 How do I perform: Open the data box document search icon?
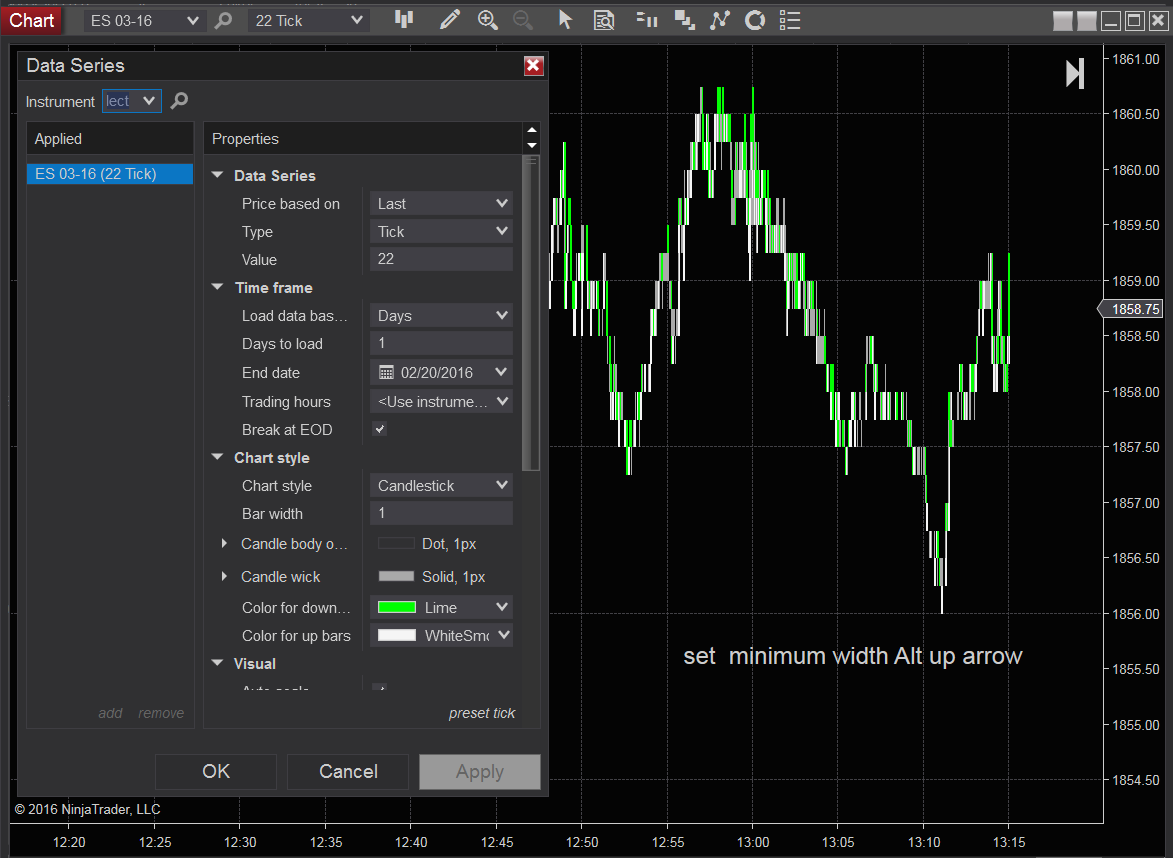[604, 20]
